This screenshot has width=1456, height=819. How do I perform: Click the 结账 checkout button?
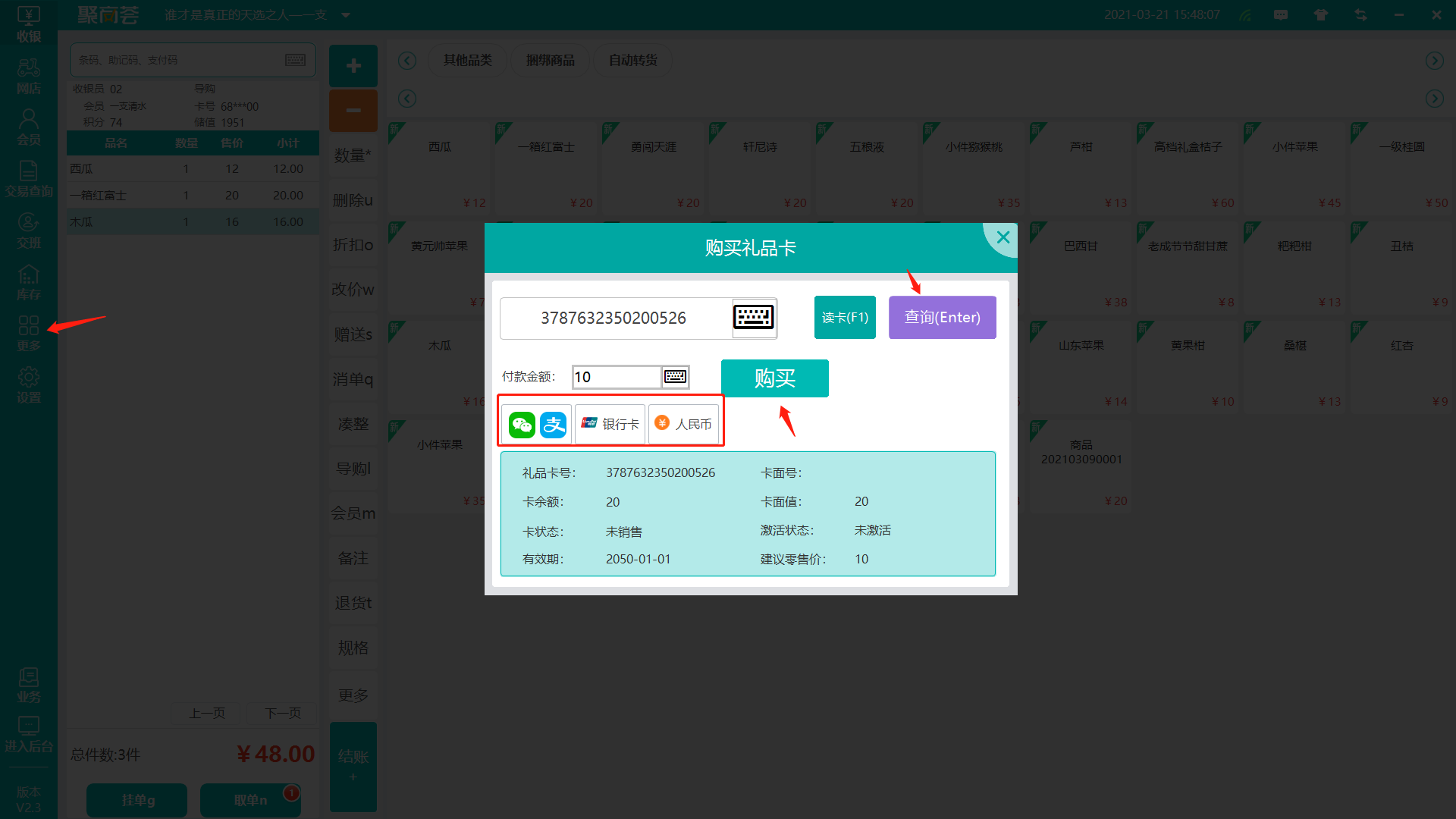[353, 767]
